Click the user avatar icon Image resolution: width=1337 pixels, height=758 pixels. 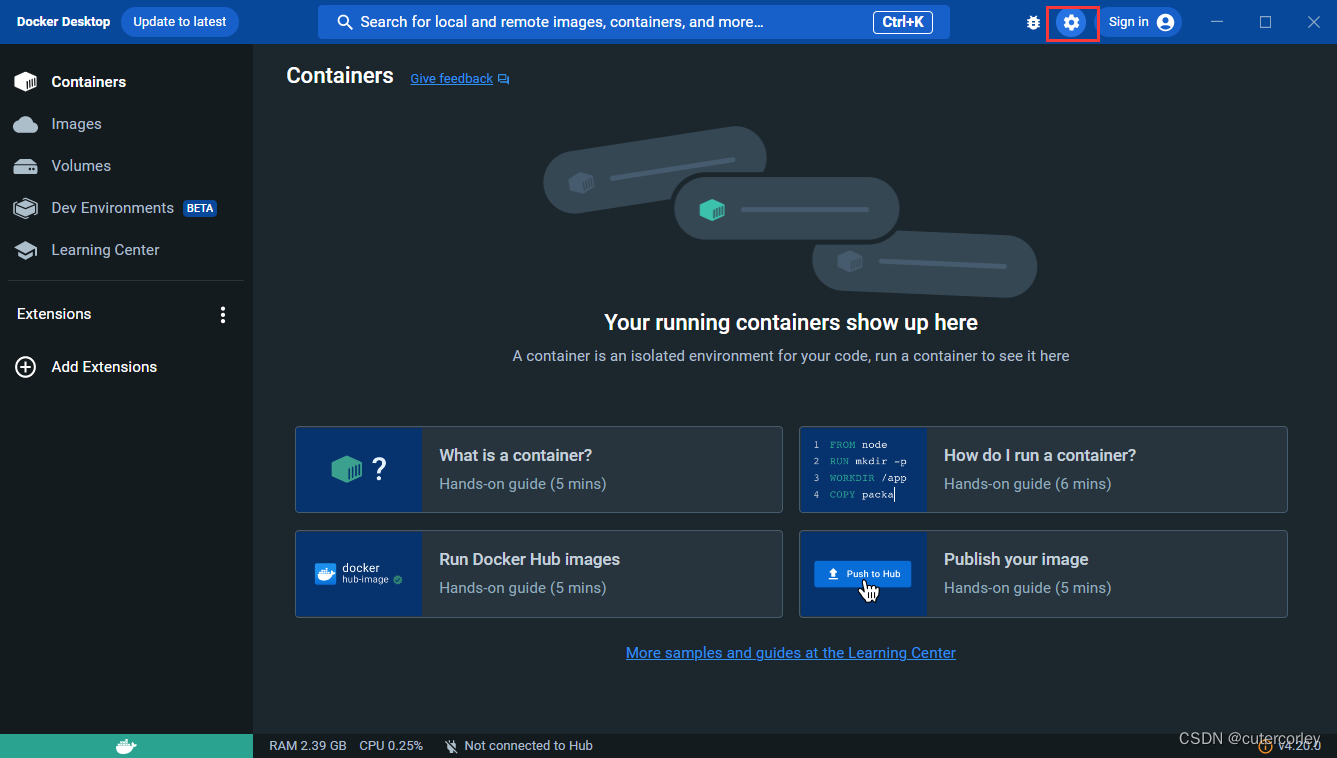[1165, 22]
